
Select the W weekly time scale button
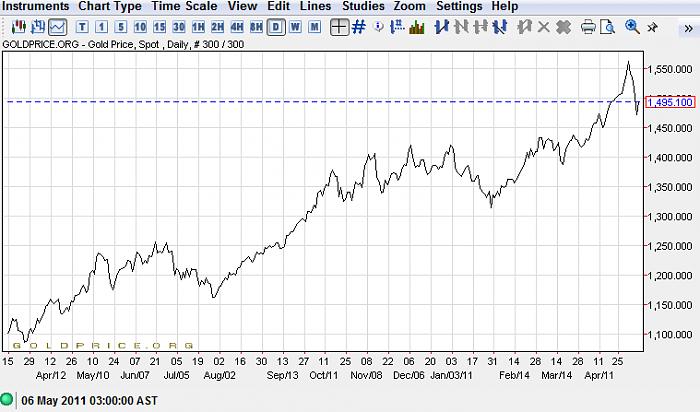click(x=296, y=27)
